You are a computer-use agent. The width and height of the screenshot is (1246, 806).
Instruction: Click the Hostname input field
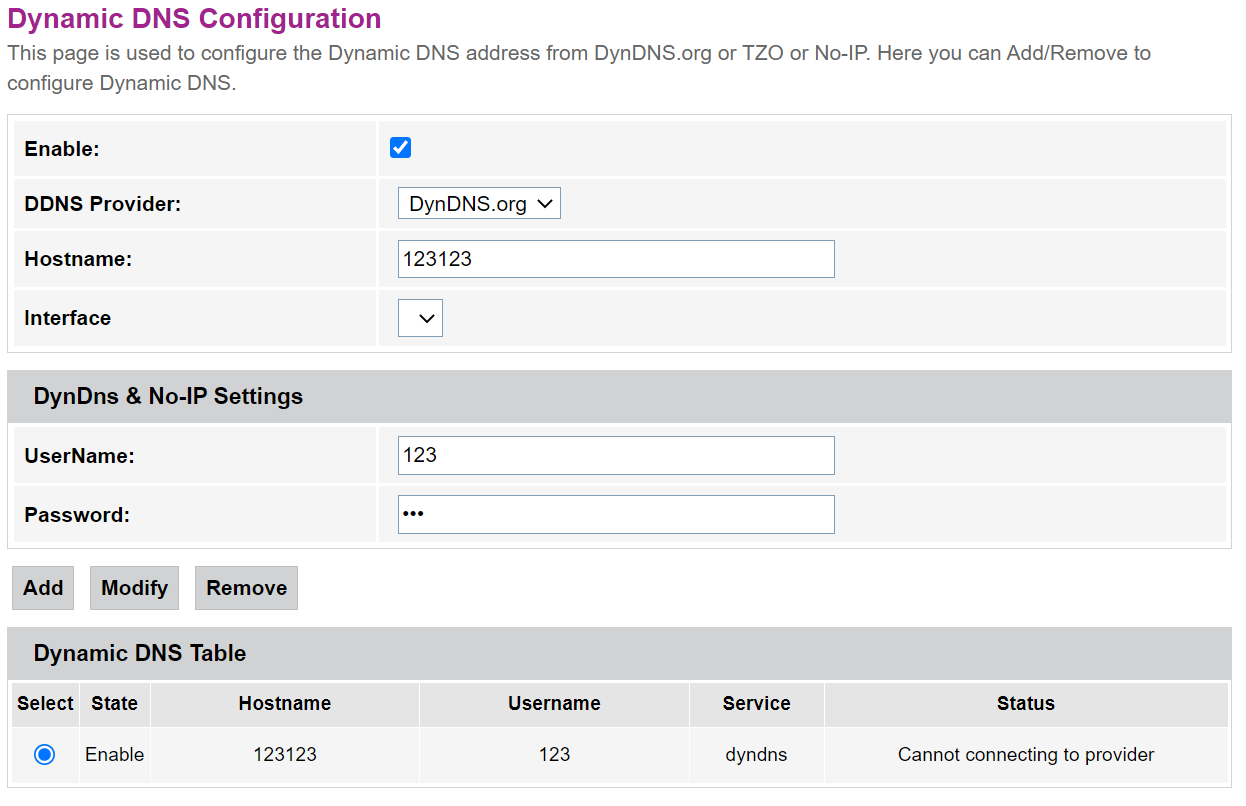pyautogui.click(x=615, y=259)
